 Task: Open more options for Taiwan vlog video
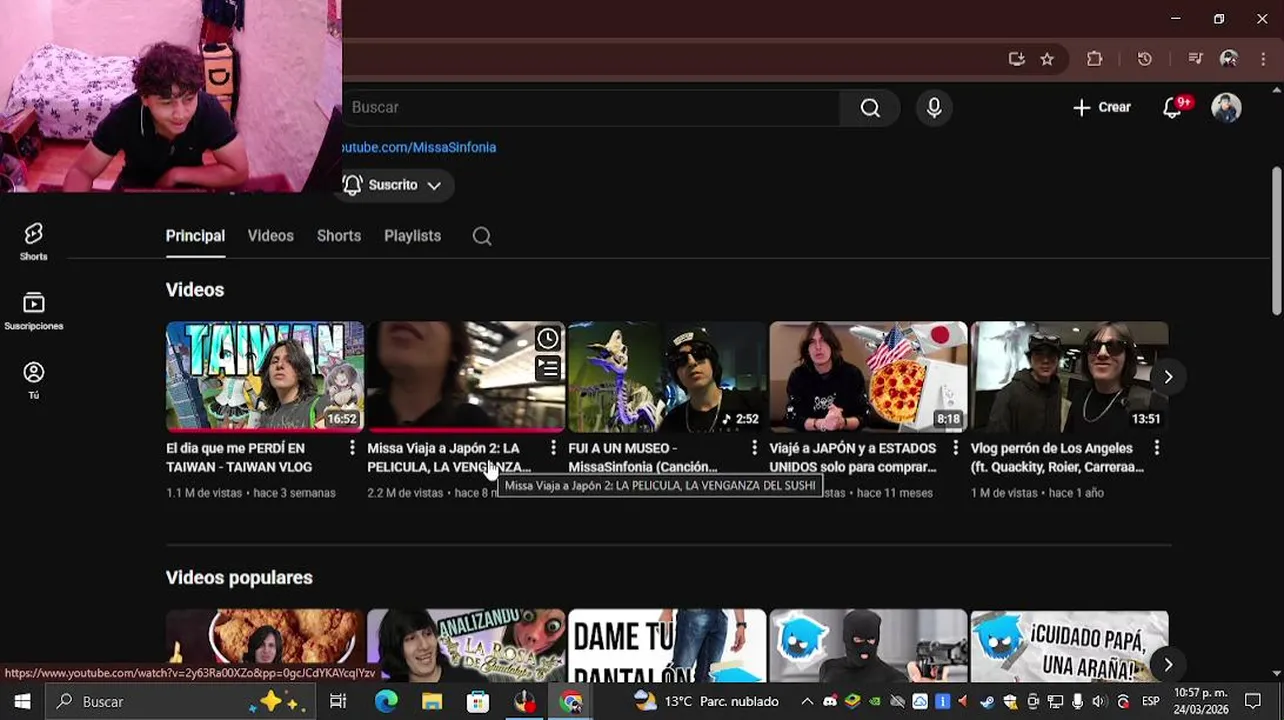(x=352, y=448)
